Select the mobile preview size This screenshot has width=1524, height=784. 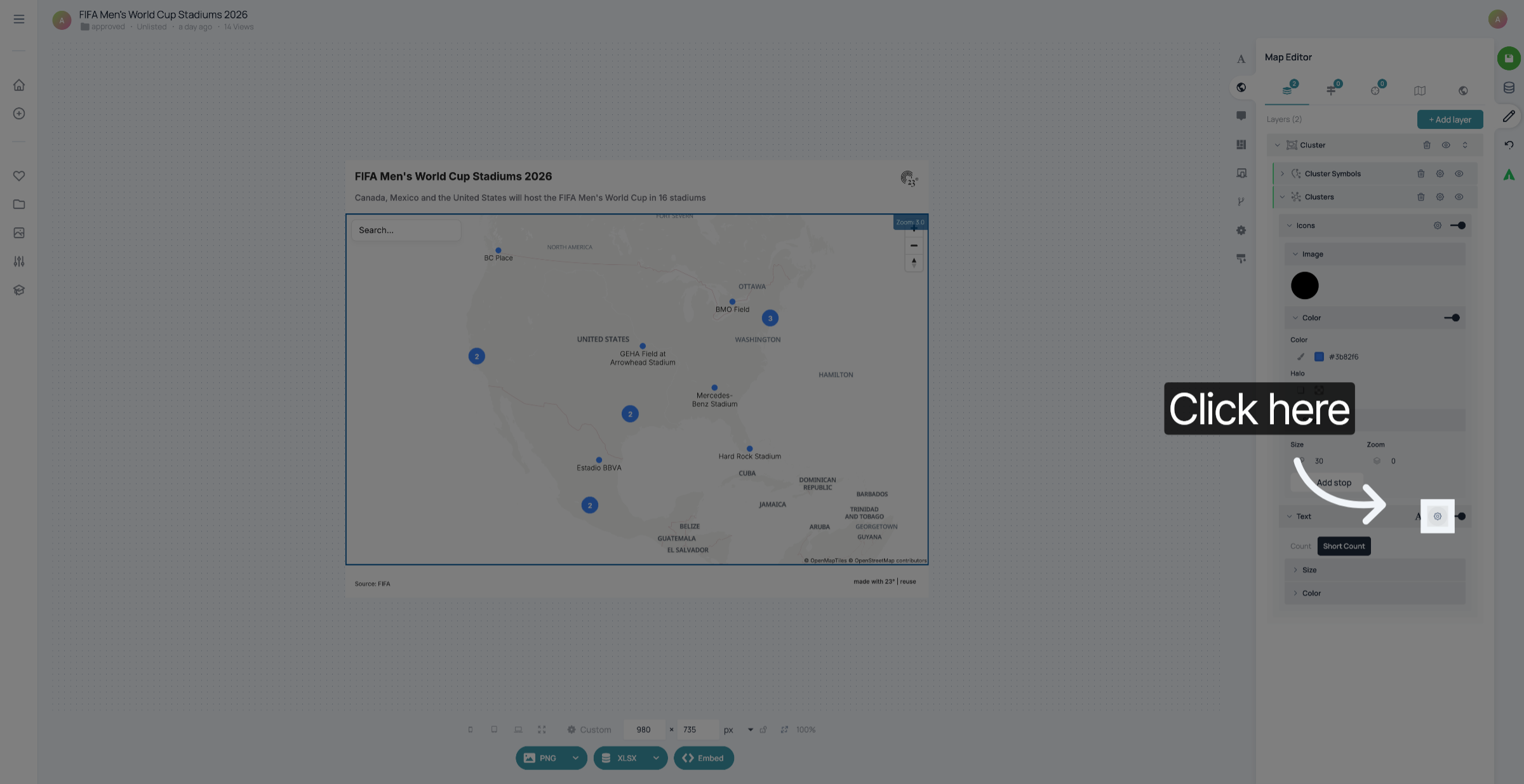(471, 730)
